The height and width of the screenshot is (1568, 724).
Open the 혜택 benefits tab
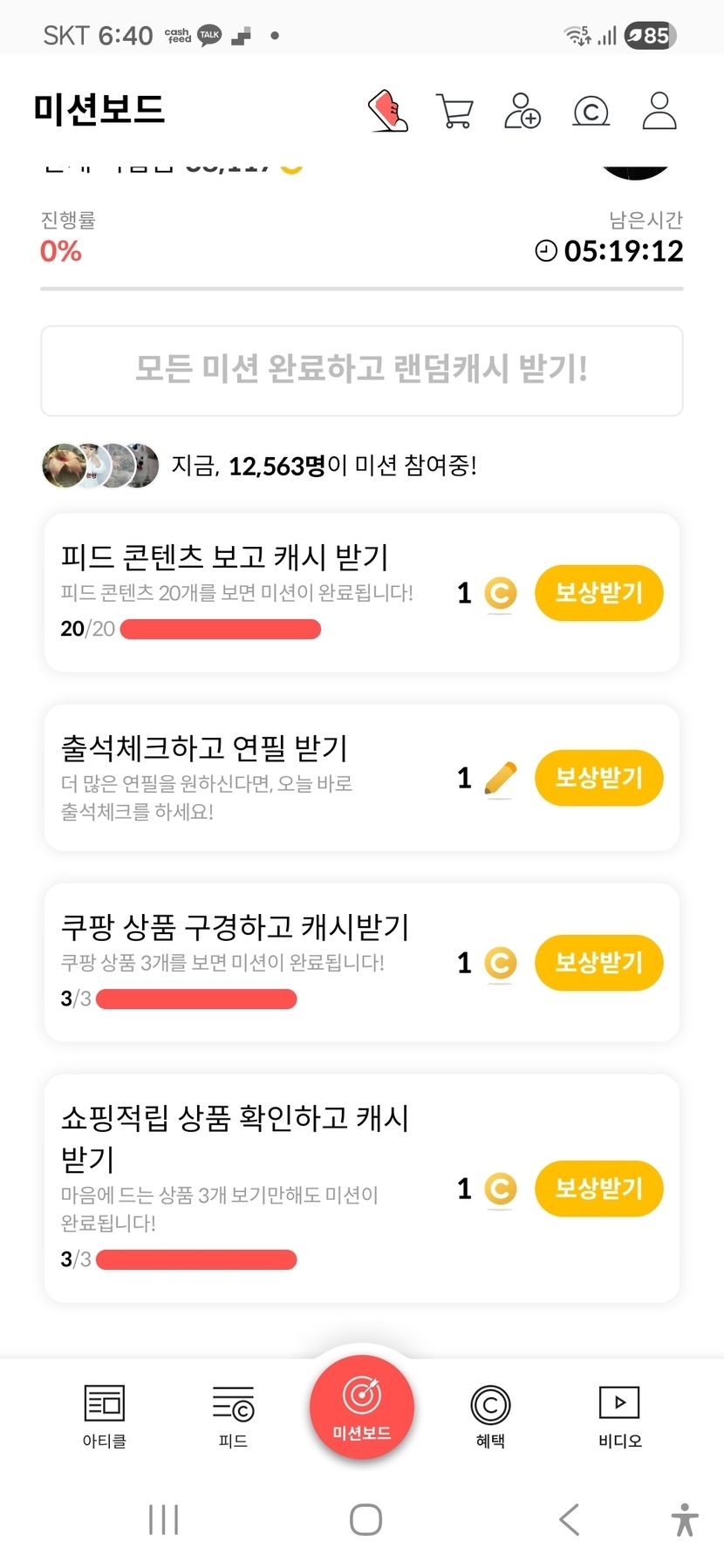(490, 1415)
